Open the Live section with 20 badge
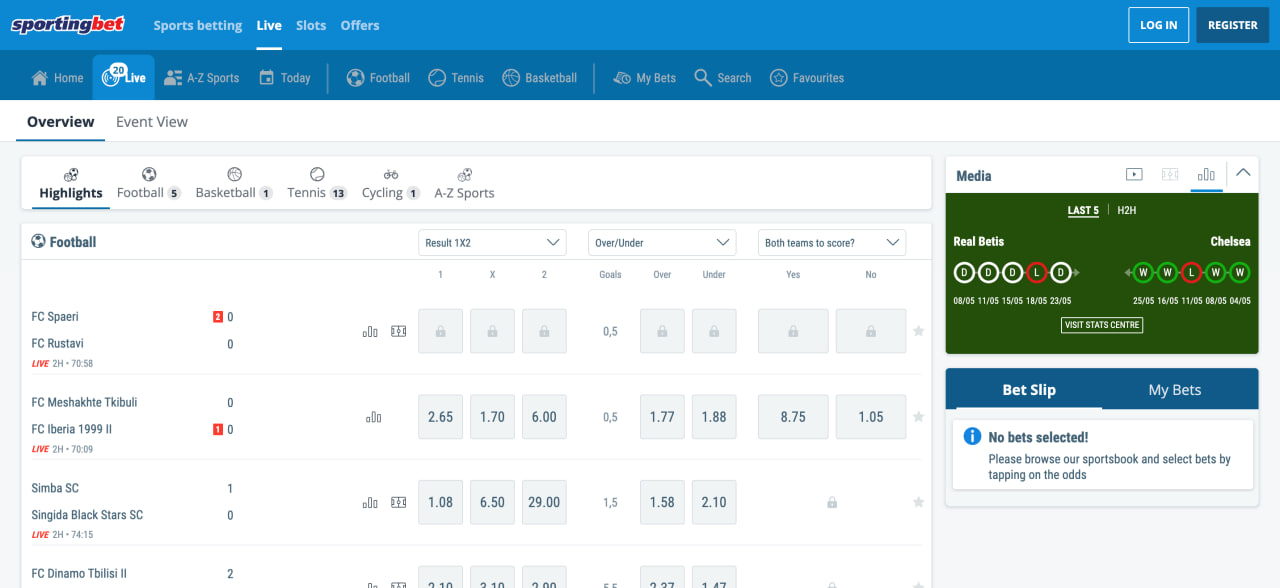Viewport: 1280px width, 588px height. pos(124,76)
